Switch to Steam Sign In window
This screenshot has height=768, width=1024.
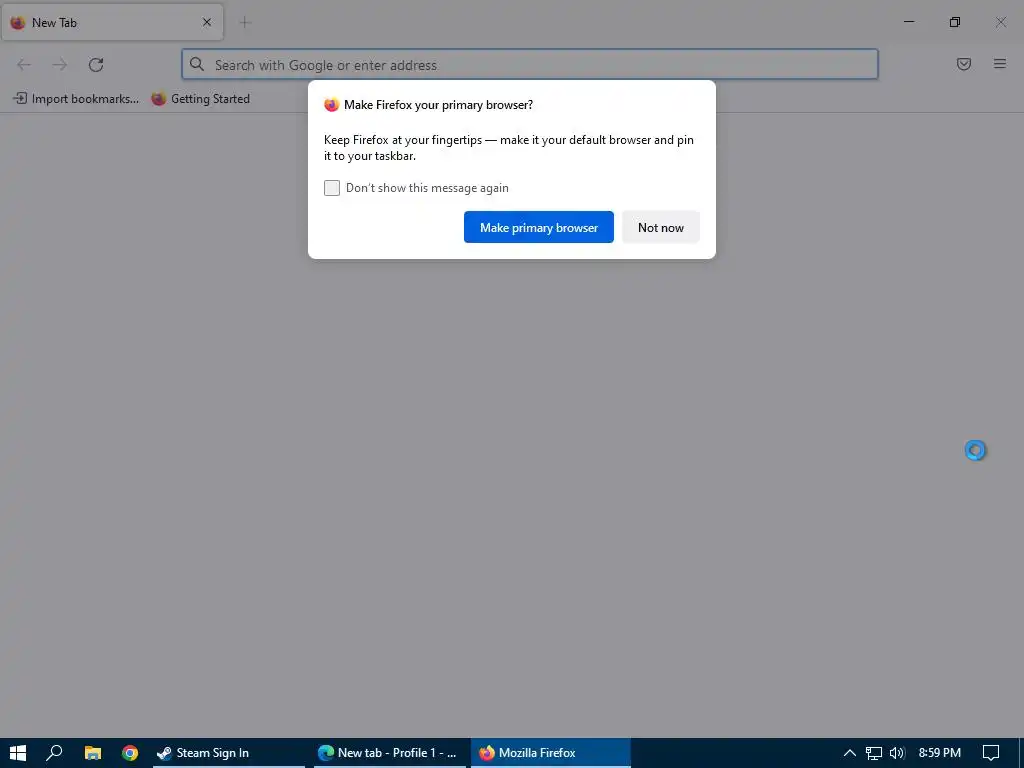229,753
